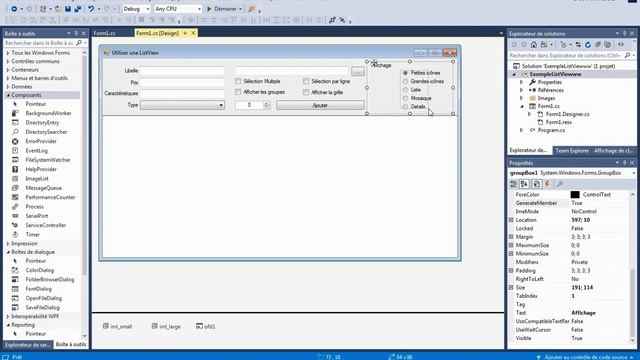Check the Sélection par ligne checkbox
Screen dimensions: 640x360
click(306, 81)
